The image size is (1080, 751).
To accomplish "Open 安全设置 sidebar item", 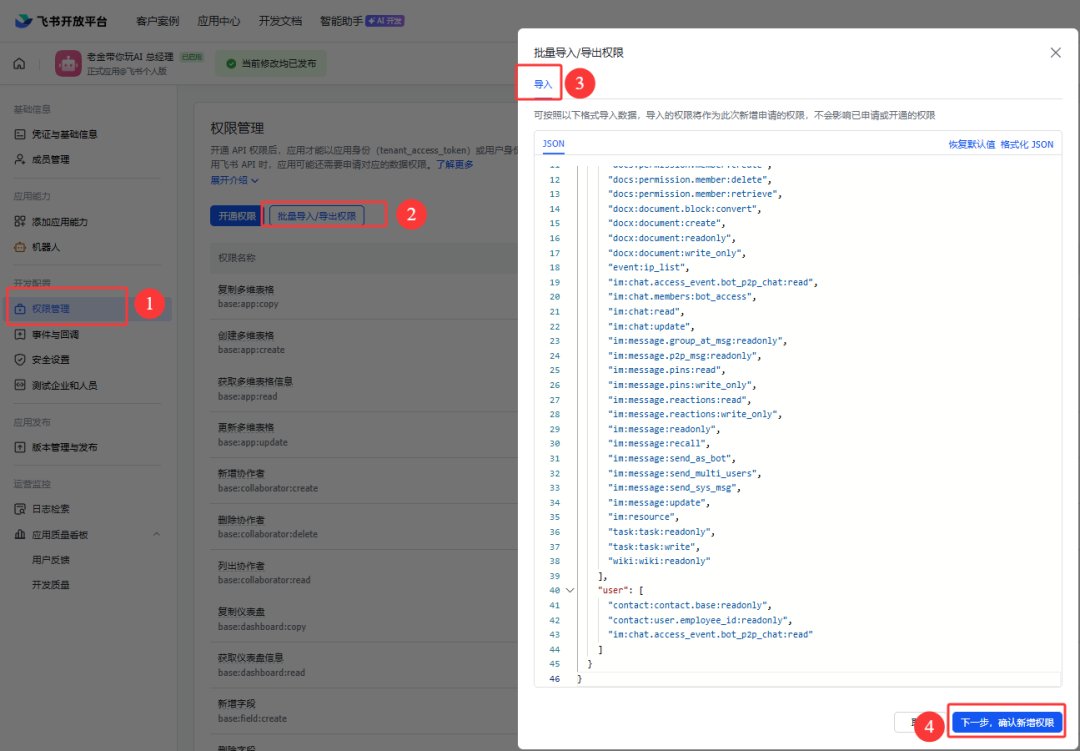I will point(50,360).
